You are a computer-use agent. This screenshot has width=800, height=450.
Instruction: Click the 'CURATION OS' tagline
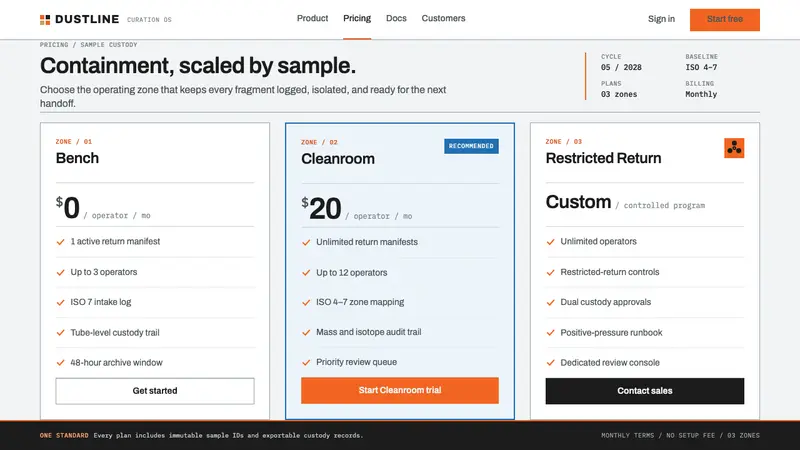(x=149, y=20)
